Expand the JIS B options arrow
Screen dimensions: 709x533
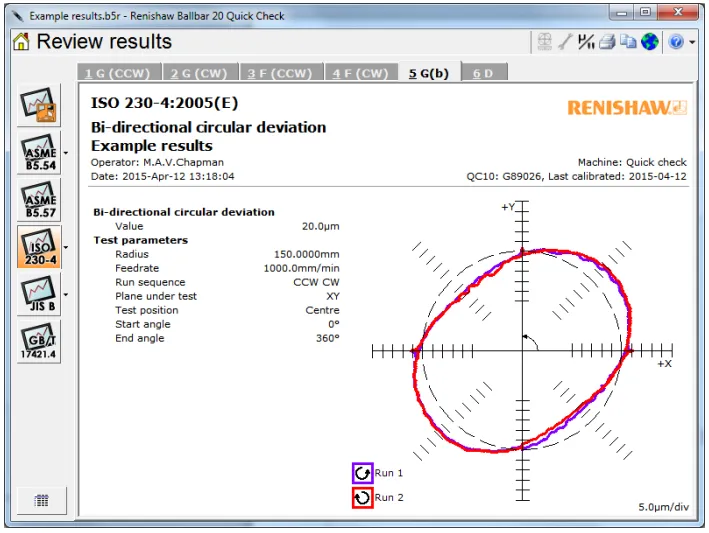pos(66,295)
